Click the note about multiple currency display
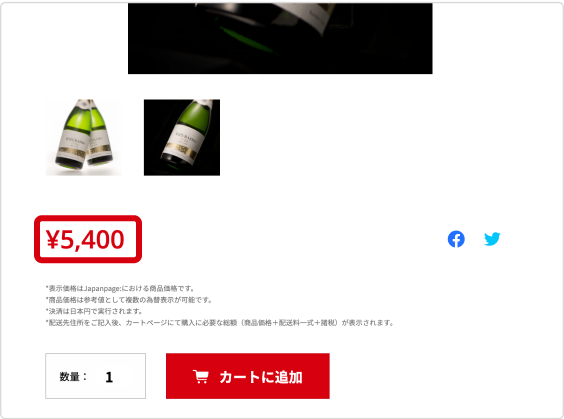The width and height of the screenshot is (564, 419). click(x=129, y=300)
